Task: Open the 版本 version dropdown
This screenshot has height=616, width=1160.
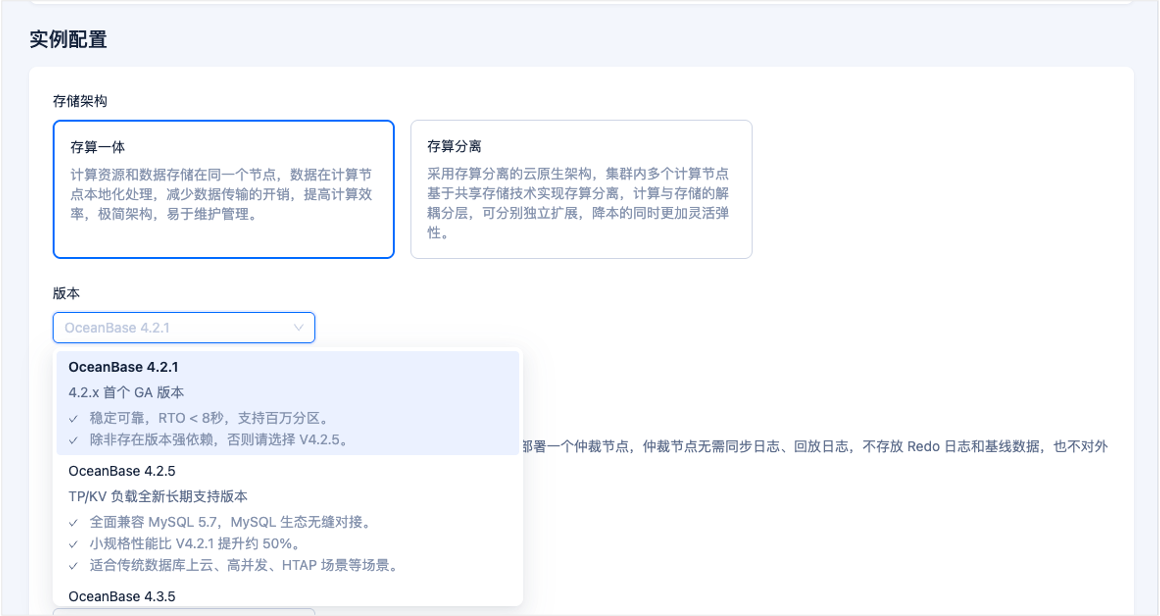Action: click(x=183, y=328)
